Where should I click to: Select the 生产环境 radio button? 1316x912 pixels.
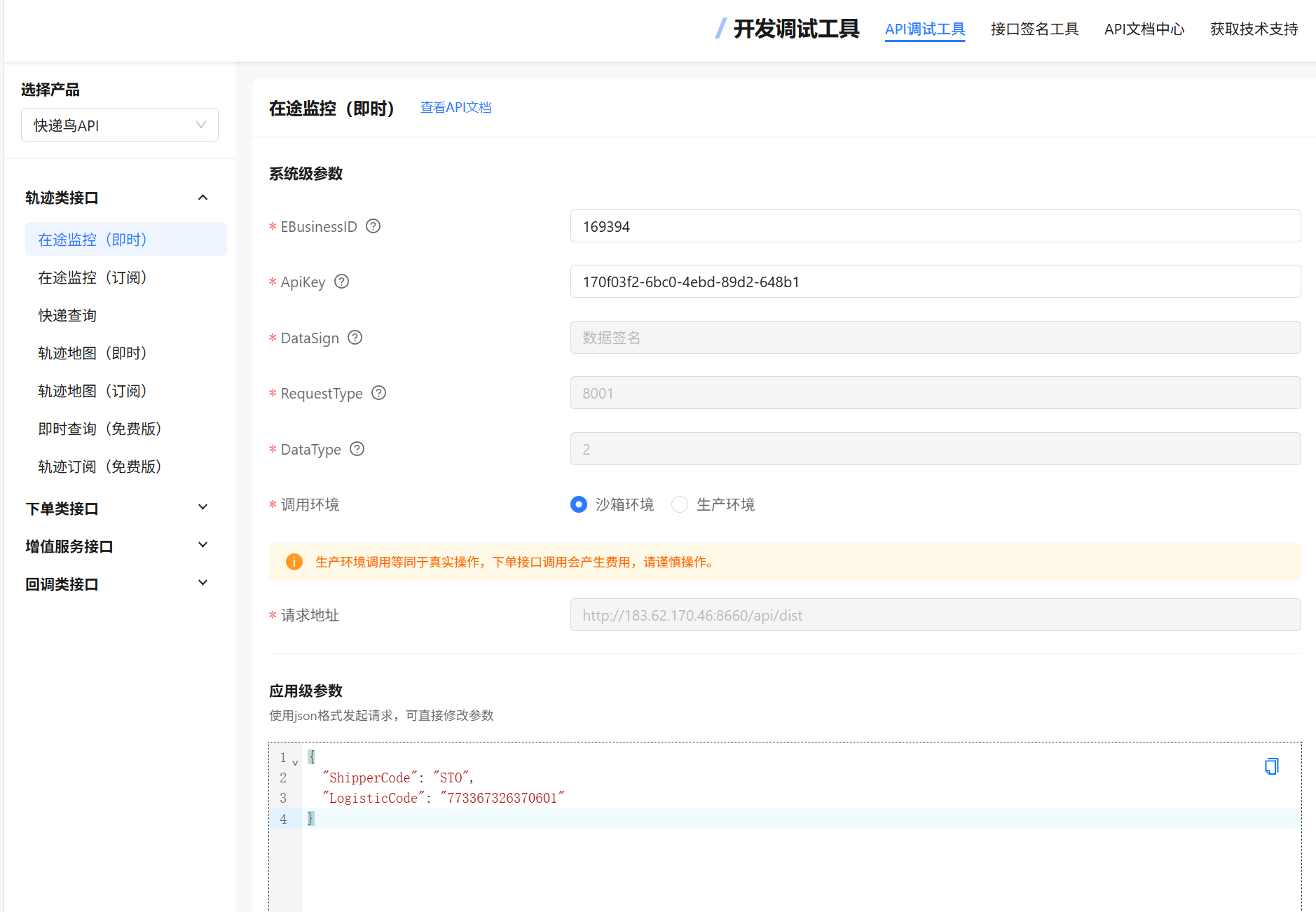(x=680, y=504)
